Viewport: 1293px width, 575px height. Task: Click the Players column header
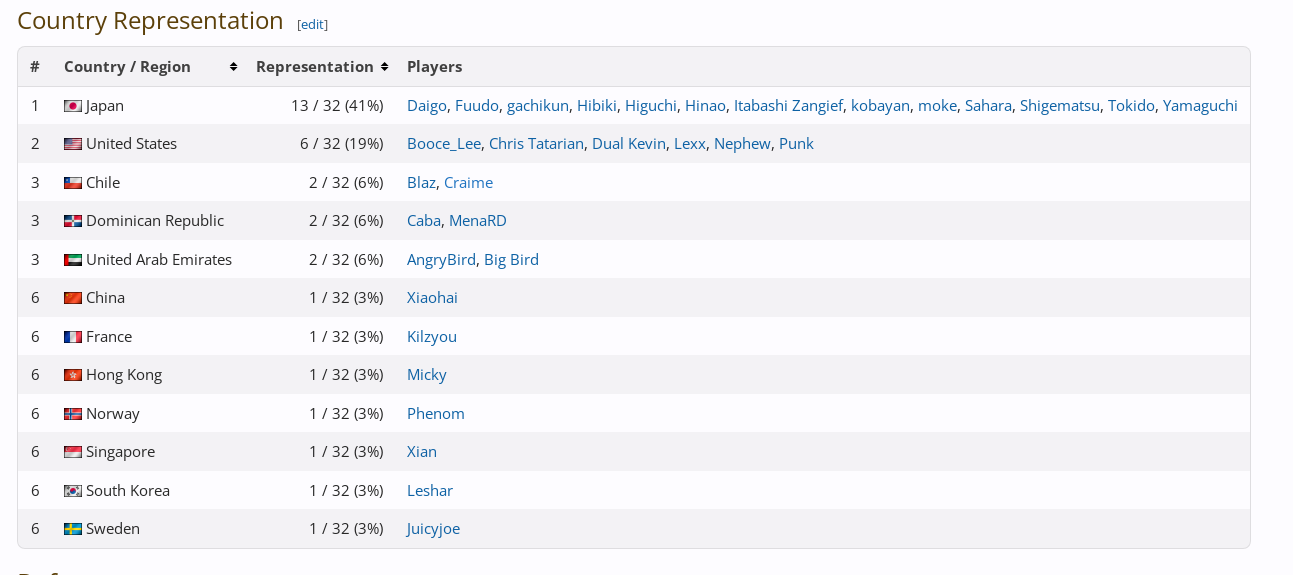[434, 67]
